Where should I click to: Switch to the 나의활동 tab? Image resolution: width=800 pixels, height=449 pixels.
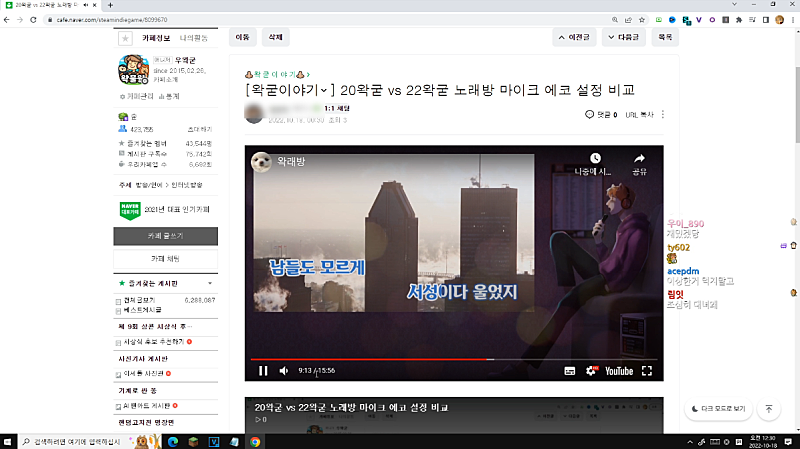[194, 38]
